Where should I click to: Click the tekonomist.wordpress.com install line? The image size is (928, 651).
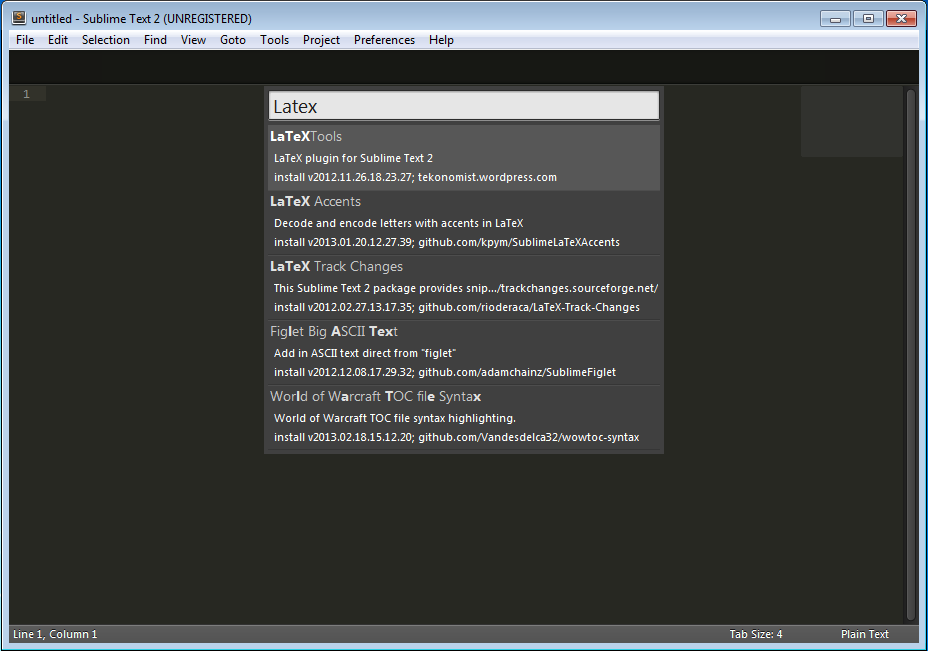coord(415,177)
